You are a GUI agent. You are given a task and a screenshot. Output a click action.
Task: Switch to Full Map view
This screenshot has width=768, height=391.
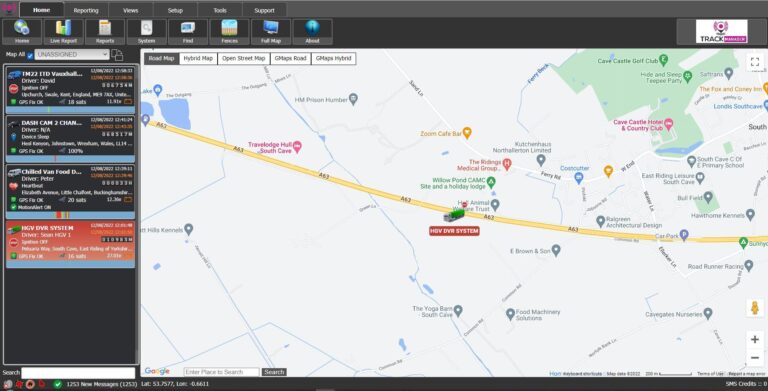click(271, 32)
